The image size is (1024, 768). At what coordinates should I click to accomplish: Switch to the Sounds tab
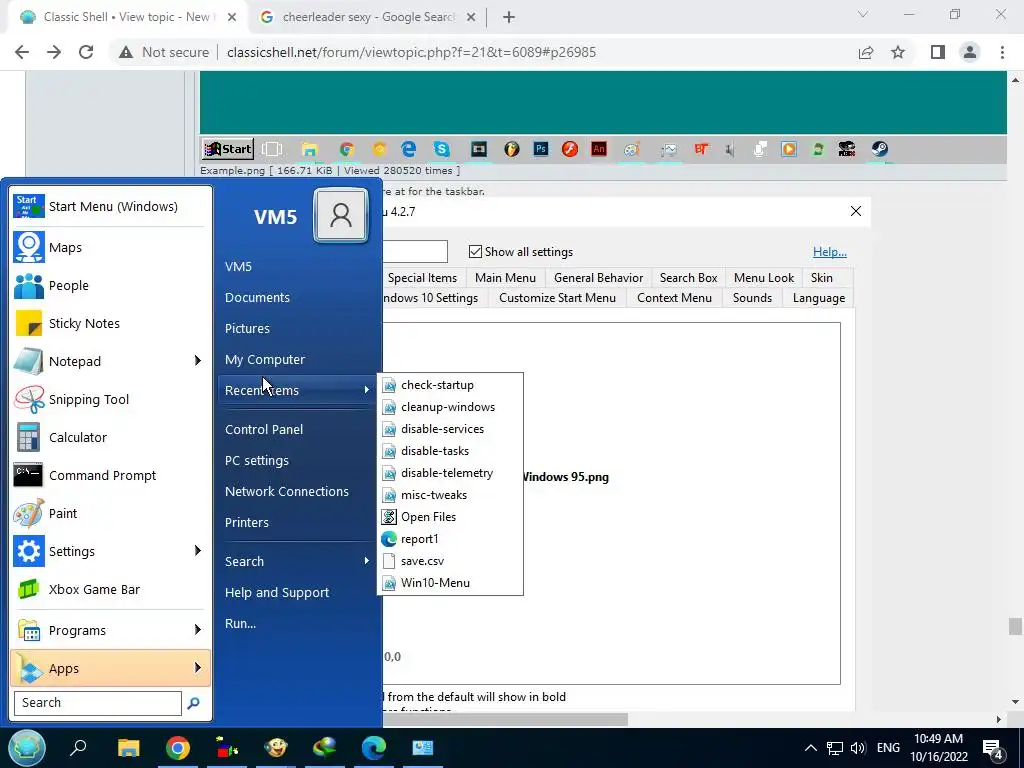point(752,298)
